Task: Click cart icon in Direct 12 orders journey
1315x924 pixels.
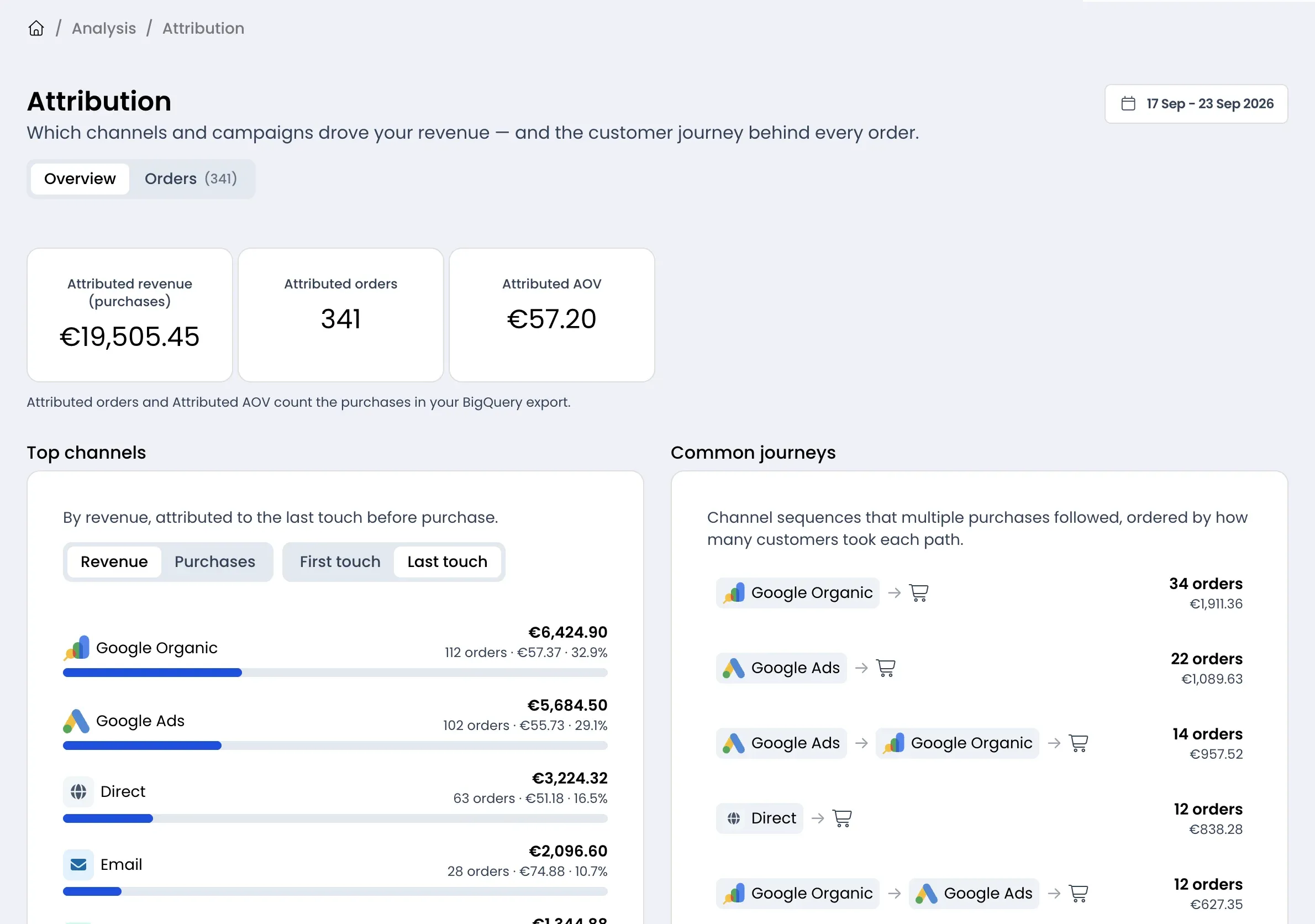Action: click(x=841, y=818)
